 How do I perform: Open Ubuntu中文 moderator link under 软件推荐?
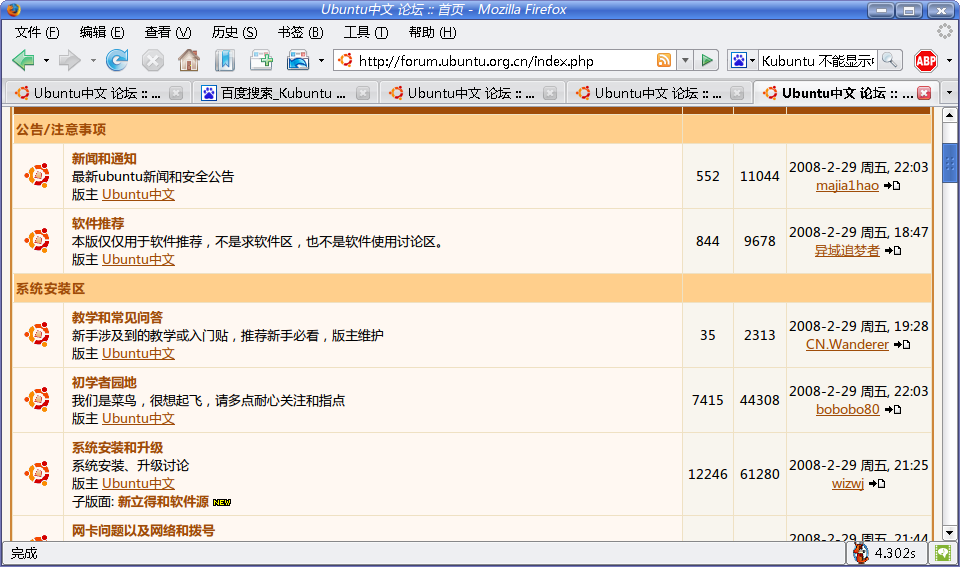pyautogui.click(x=138, y=260)
